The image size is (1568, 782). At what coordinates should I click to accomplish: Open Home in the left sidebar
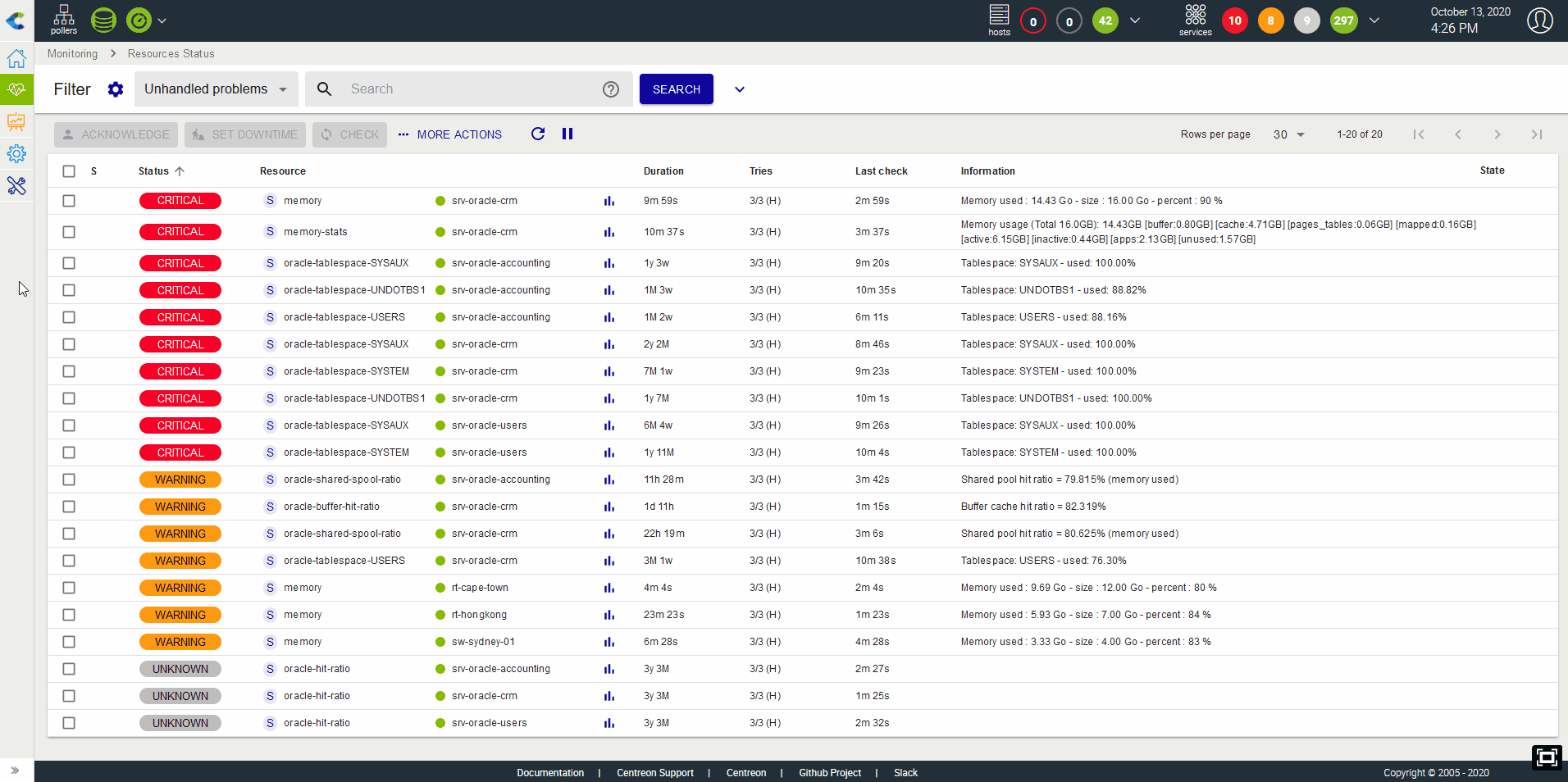pos(16,59)
